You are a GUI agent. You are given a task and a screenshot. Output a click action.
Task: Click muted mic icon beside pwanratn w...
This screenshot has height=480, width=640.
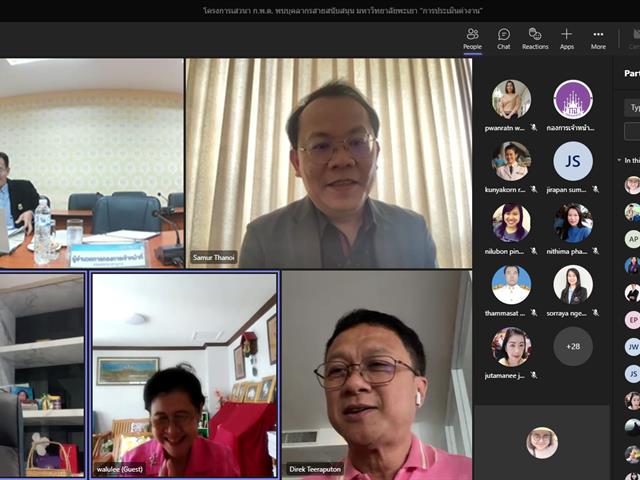[533, 127]
